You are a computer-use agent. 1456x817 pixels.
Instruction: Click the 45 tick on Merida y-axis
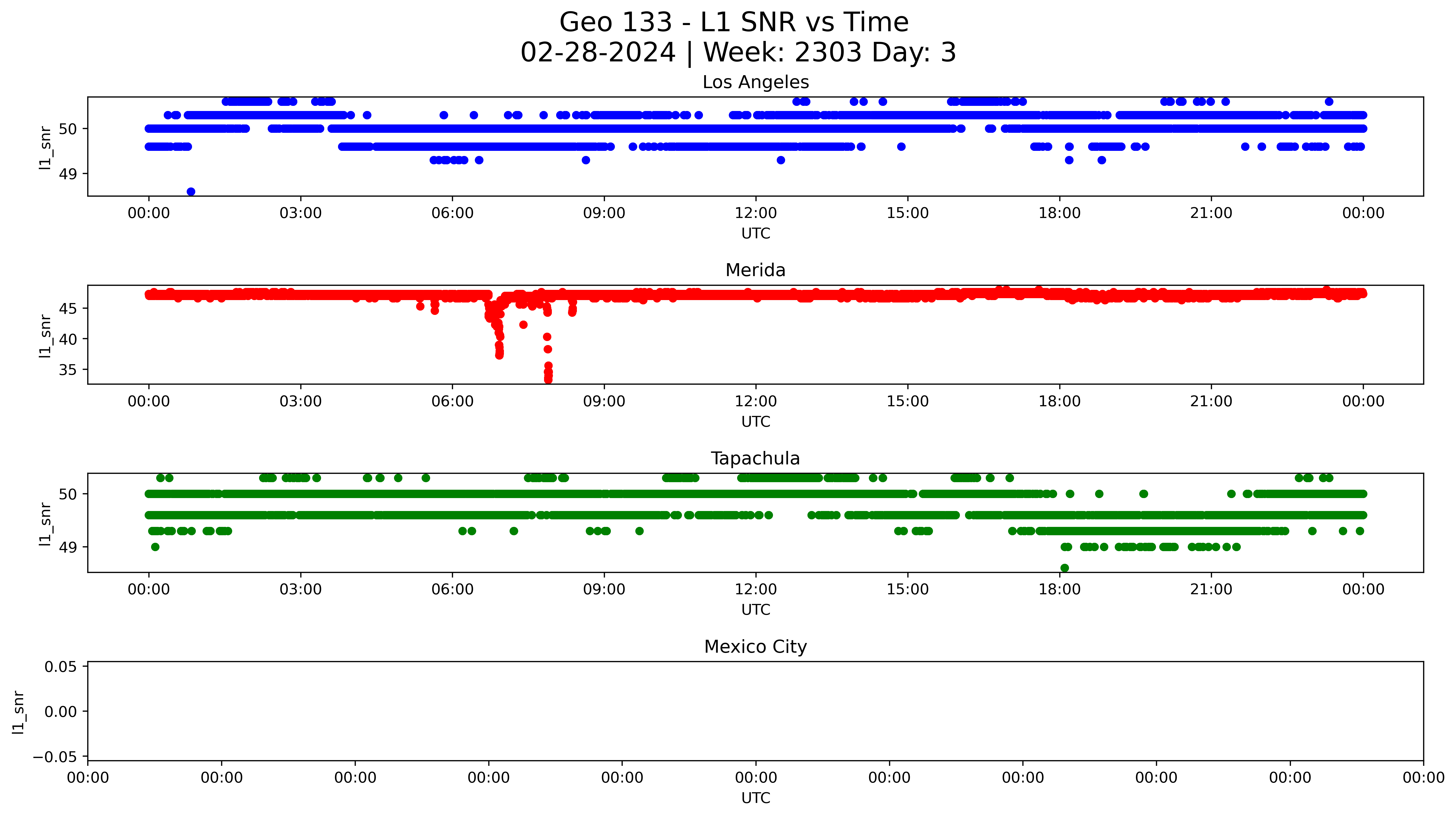point(68,309)
